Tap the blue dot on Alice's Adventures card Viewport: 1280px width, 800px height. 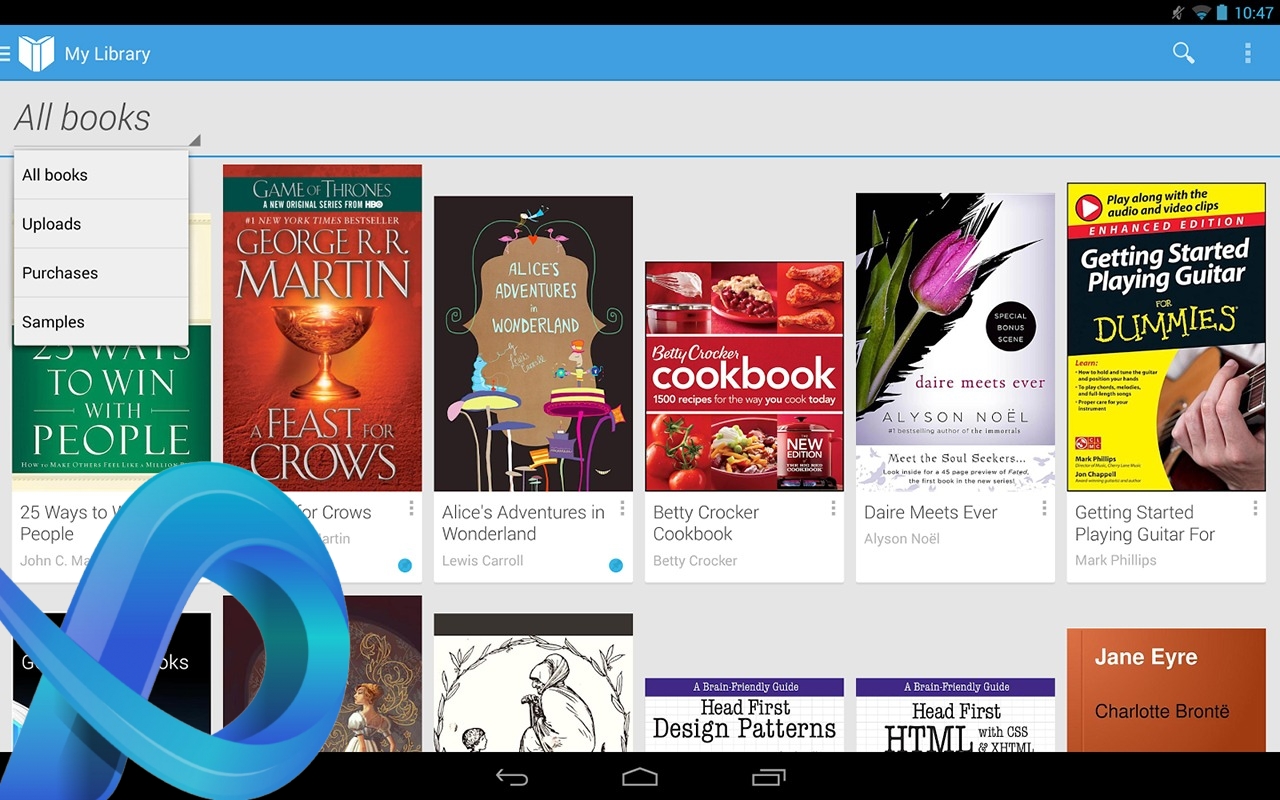click(x=616, y=565)
